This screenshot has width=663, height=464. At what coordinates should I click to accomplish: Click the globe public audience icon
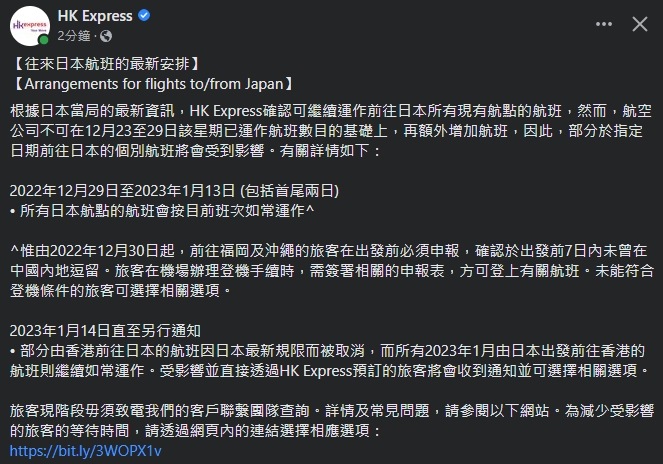(106, 36)
